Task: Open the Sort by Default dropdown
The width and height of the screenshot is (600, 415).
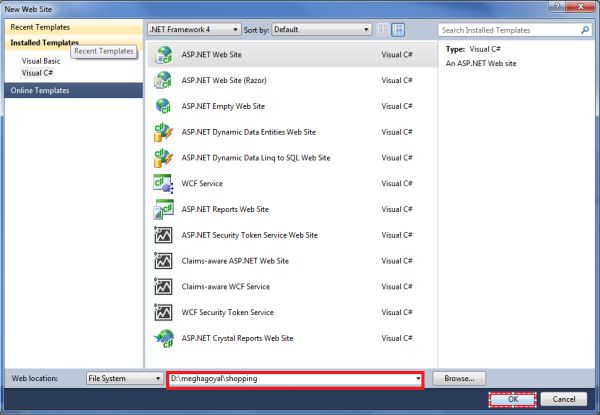Action: point(321,29)
